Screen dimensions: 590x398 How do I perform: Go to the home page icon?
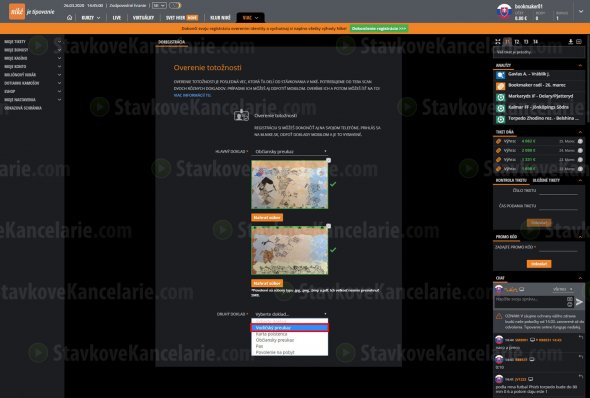click(x=69, y=18)
